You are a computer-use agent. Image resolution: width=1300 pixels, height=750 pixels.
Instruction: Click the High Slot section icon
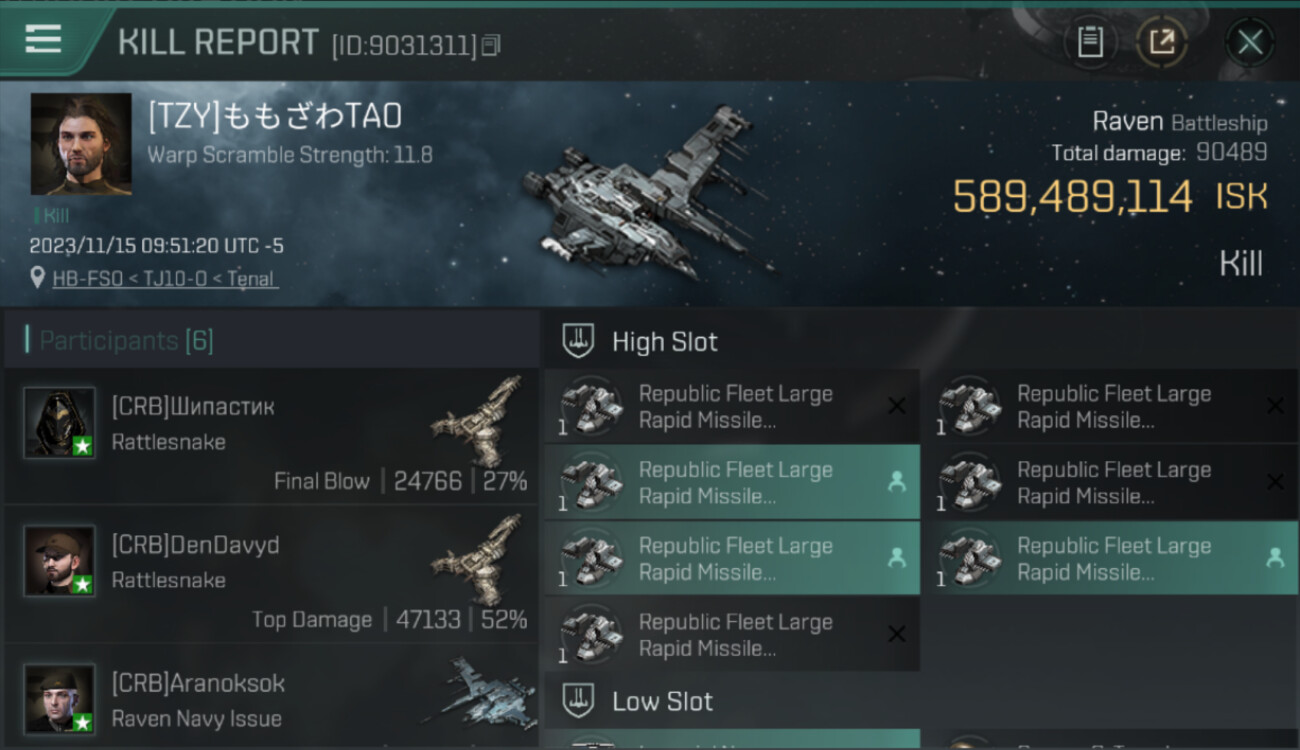point(579,341)
